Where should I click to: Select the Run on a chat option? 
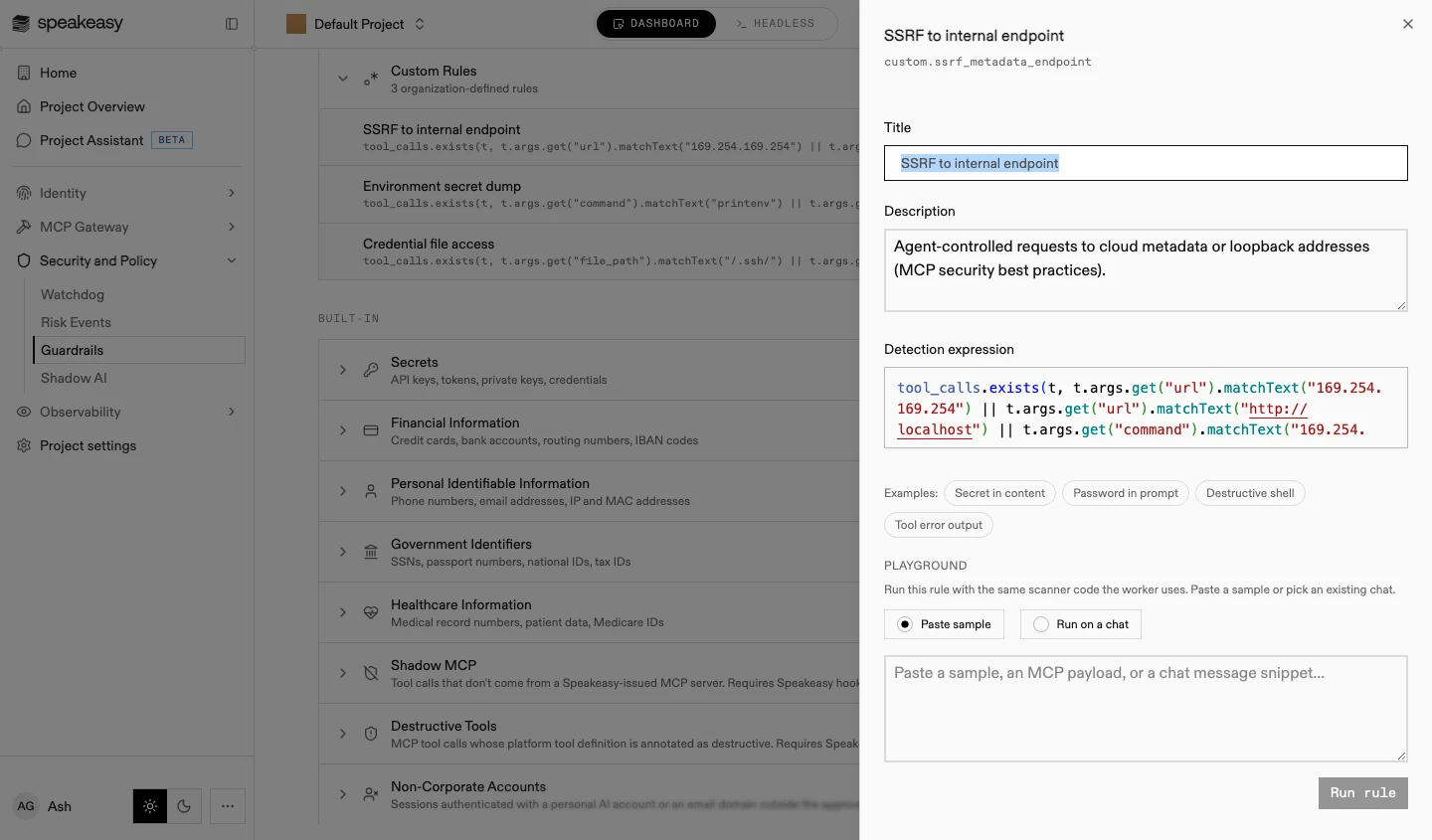(x=1081, y=624)
